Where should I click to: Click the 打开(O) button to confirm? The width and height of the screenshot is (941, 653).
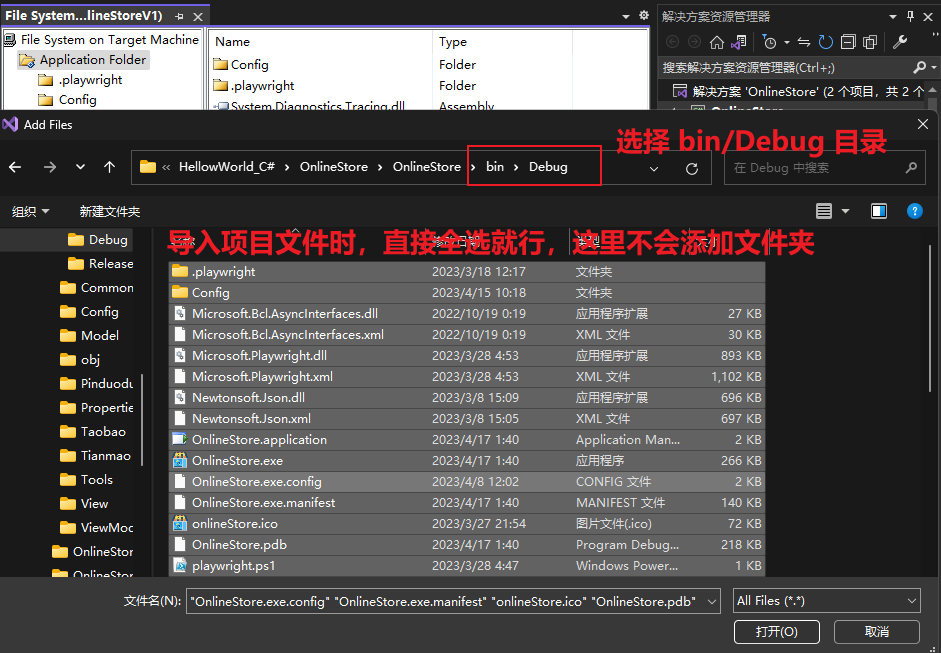click(776, 631)
